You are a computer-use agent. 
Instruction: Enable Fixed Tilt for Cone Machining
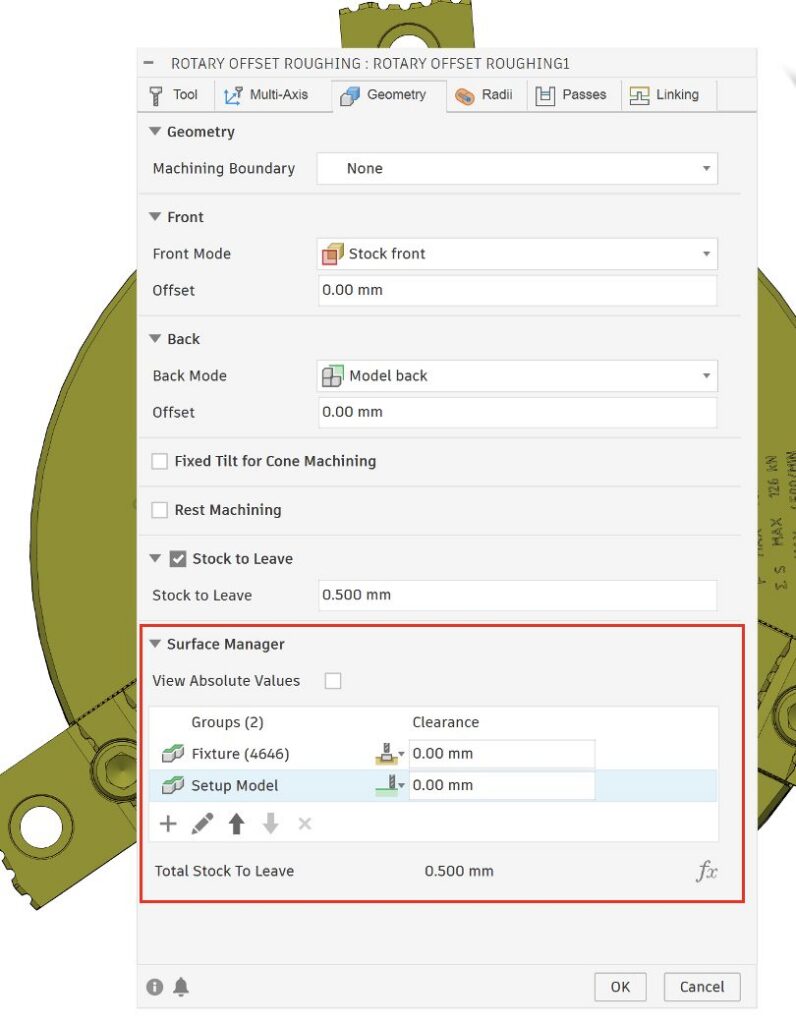point(159,461)
